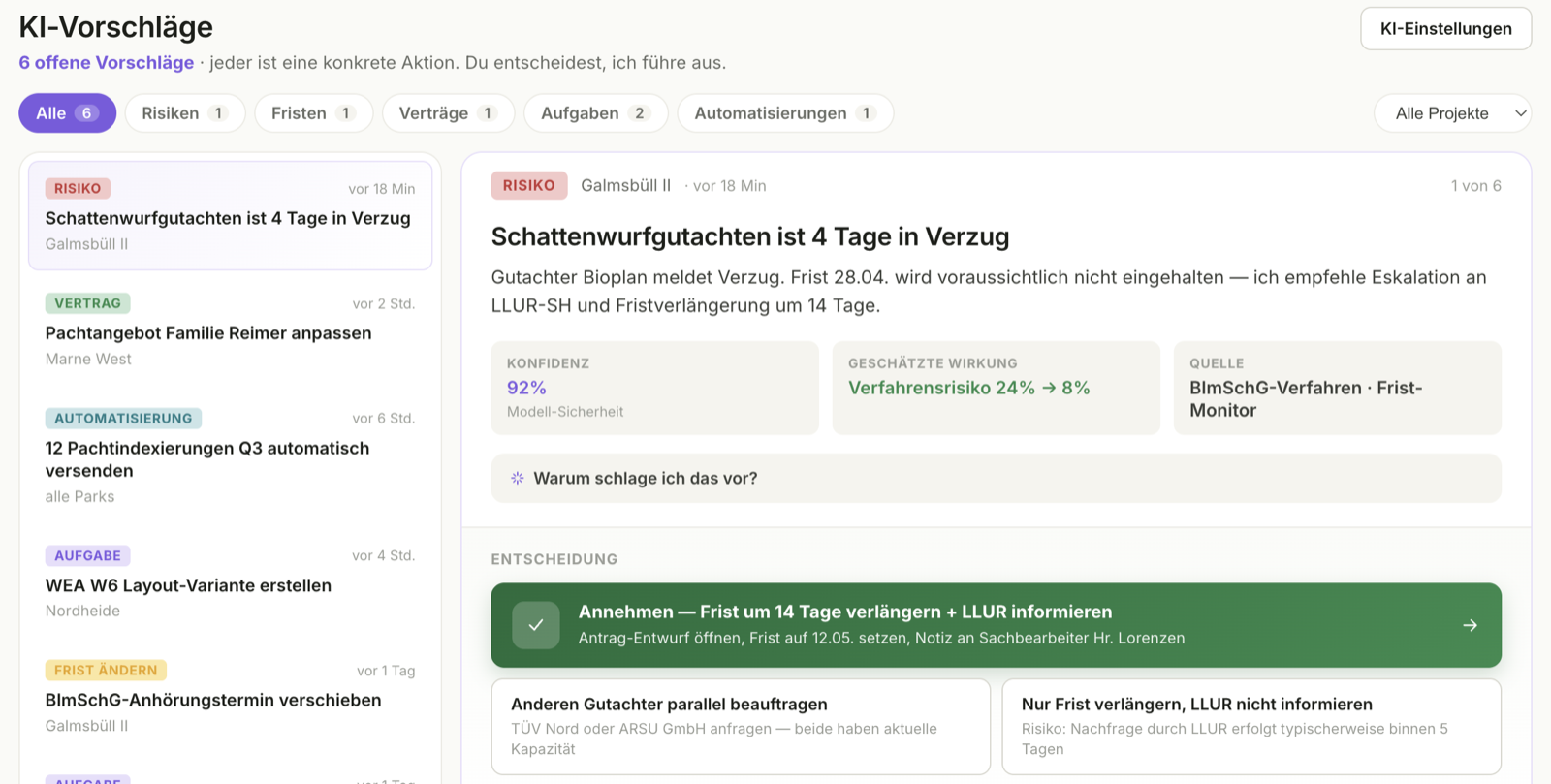Click the 'Marne West' project label

88,359
